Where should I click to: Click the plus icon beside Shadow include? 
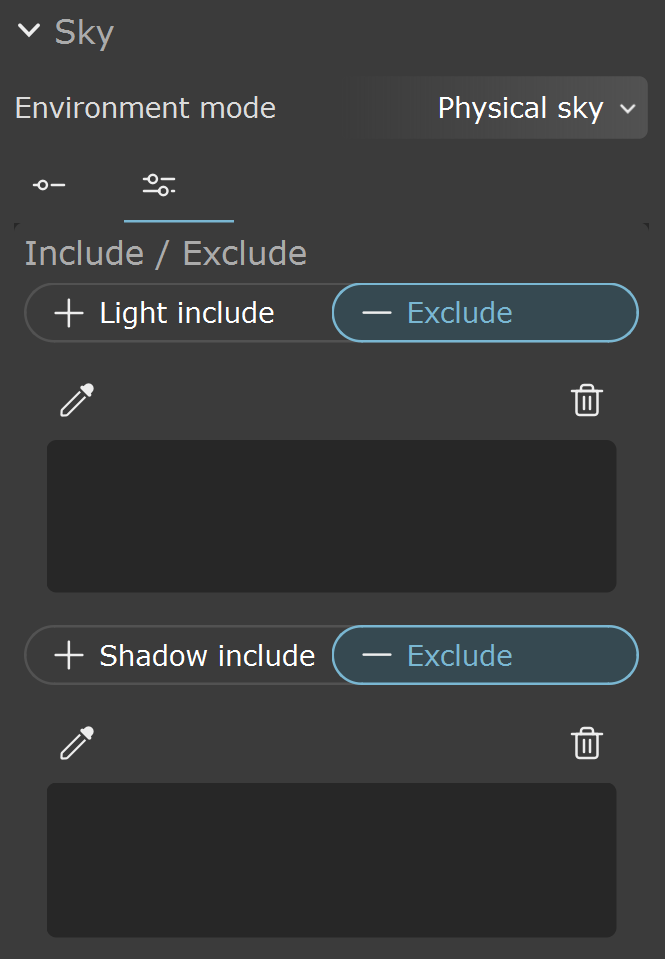click(69, 655)
